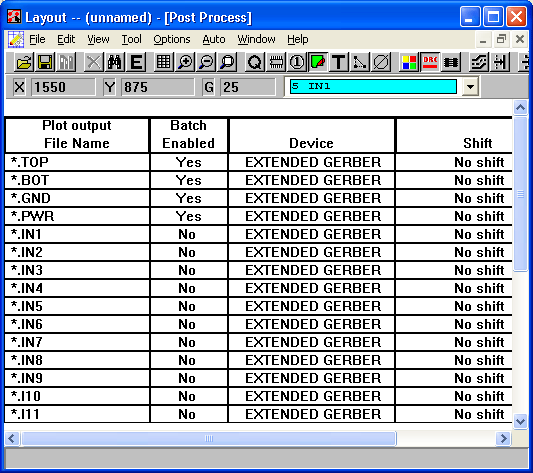Click the 'Yes' batch cell in *.TOP row
This screenshot has height=473, width=533.
(189, 162)
